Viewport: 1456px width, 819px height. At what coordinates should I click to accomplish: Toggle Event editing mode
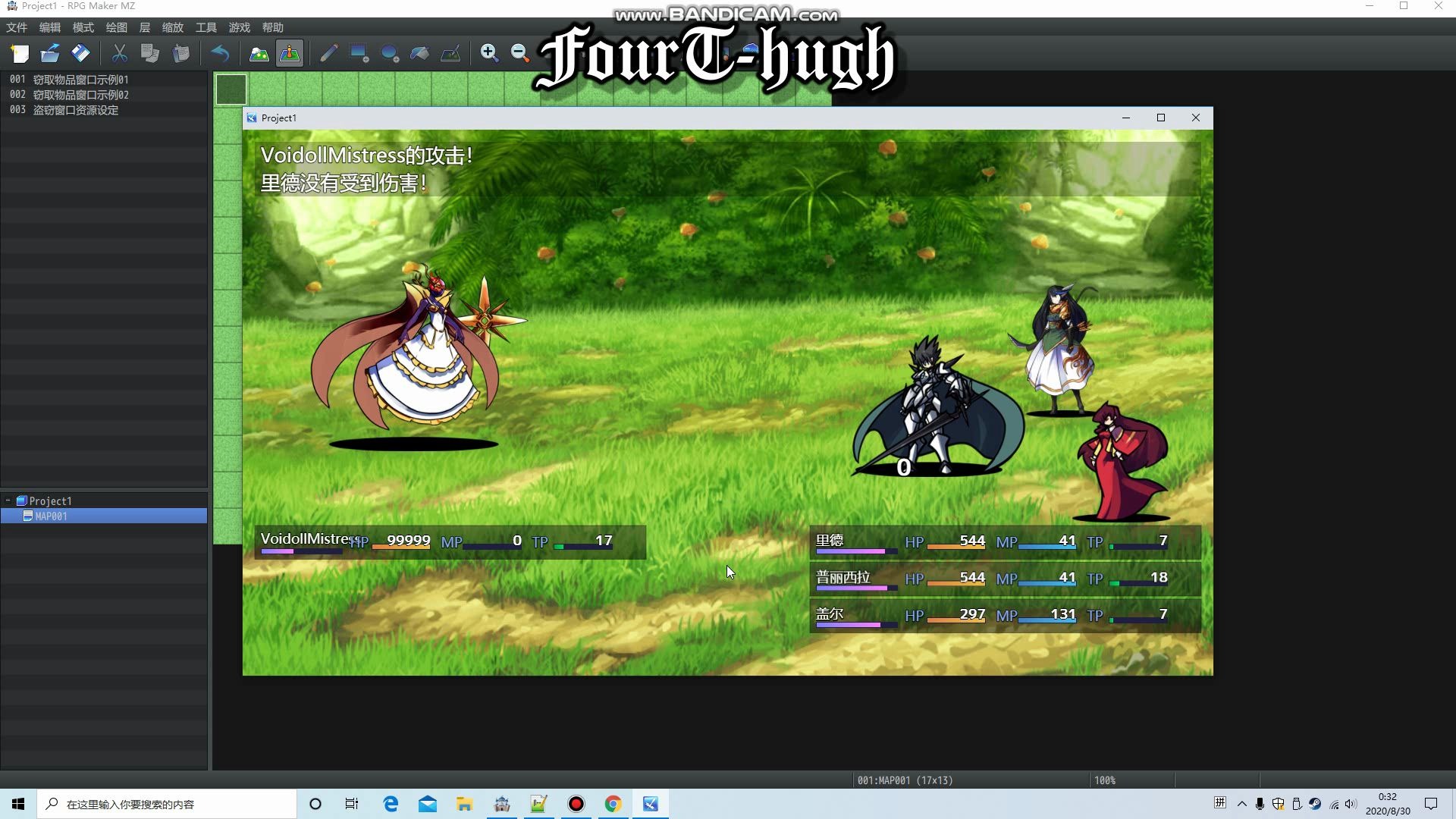[290, 54]
